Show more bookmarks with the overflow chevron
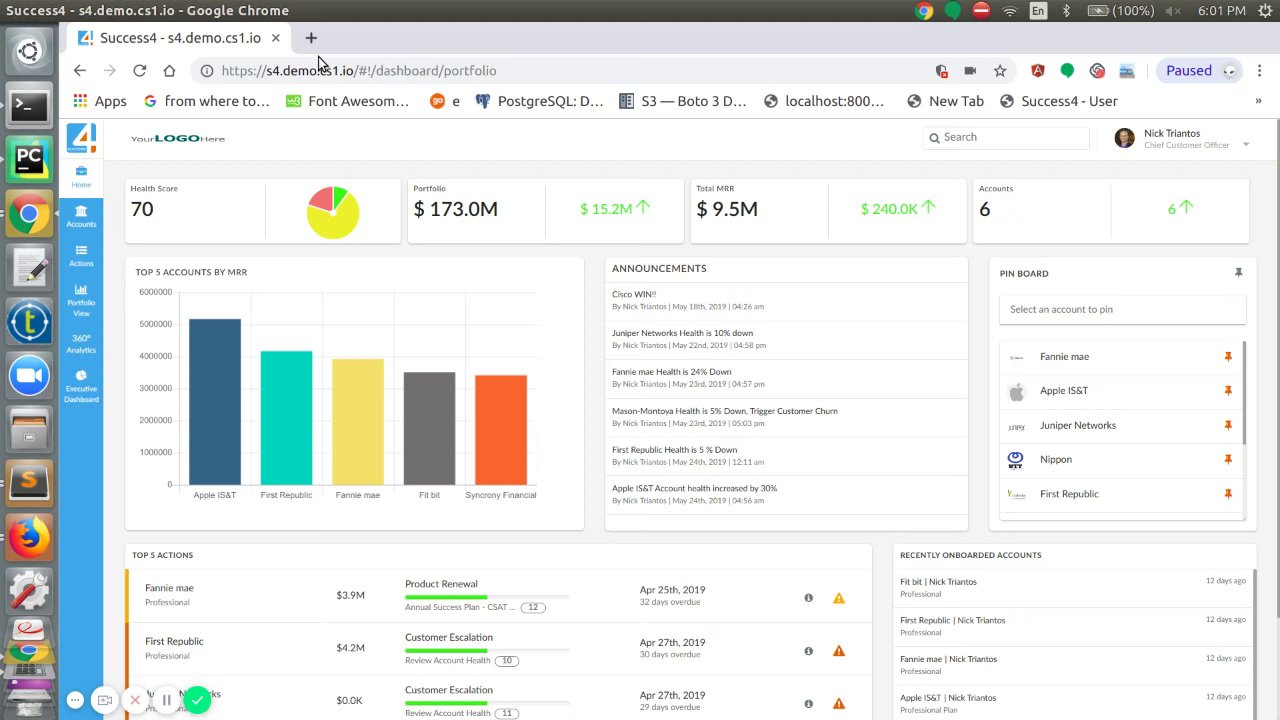Image resolution: width=1280 pixels, height=720 pixels. [1258, 101]
